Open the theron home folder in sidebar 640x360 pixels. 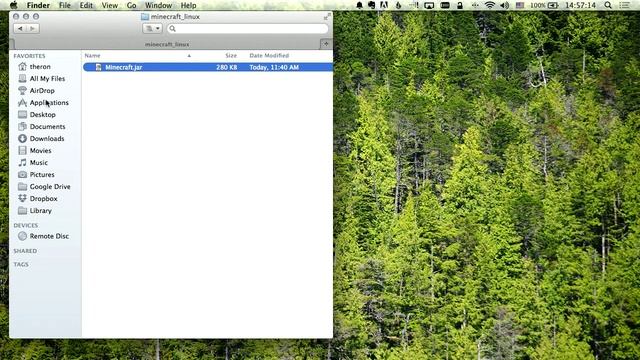(x=40, y=67)
